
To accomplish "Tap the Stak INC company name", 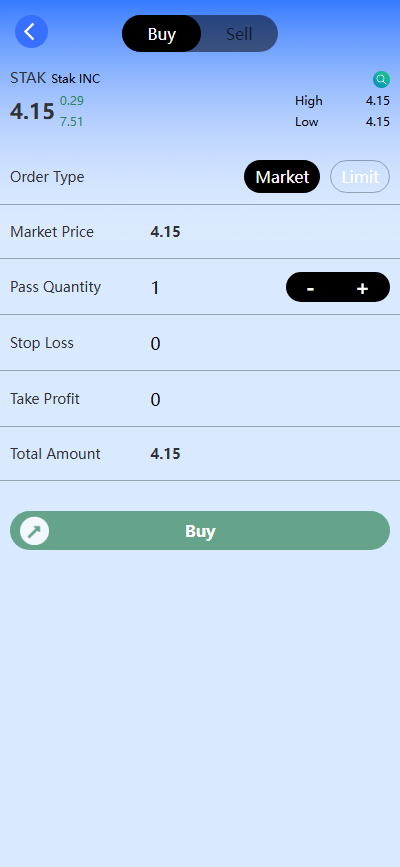I will (x=76, y=79).
